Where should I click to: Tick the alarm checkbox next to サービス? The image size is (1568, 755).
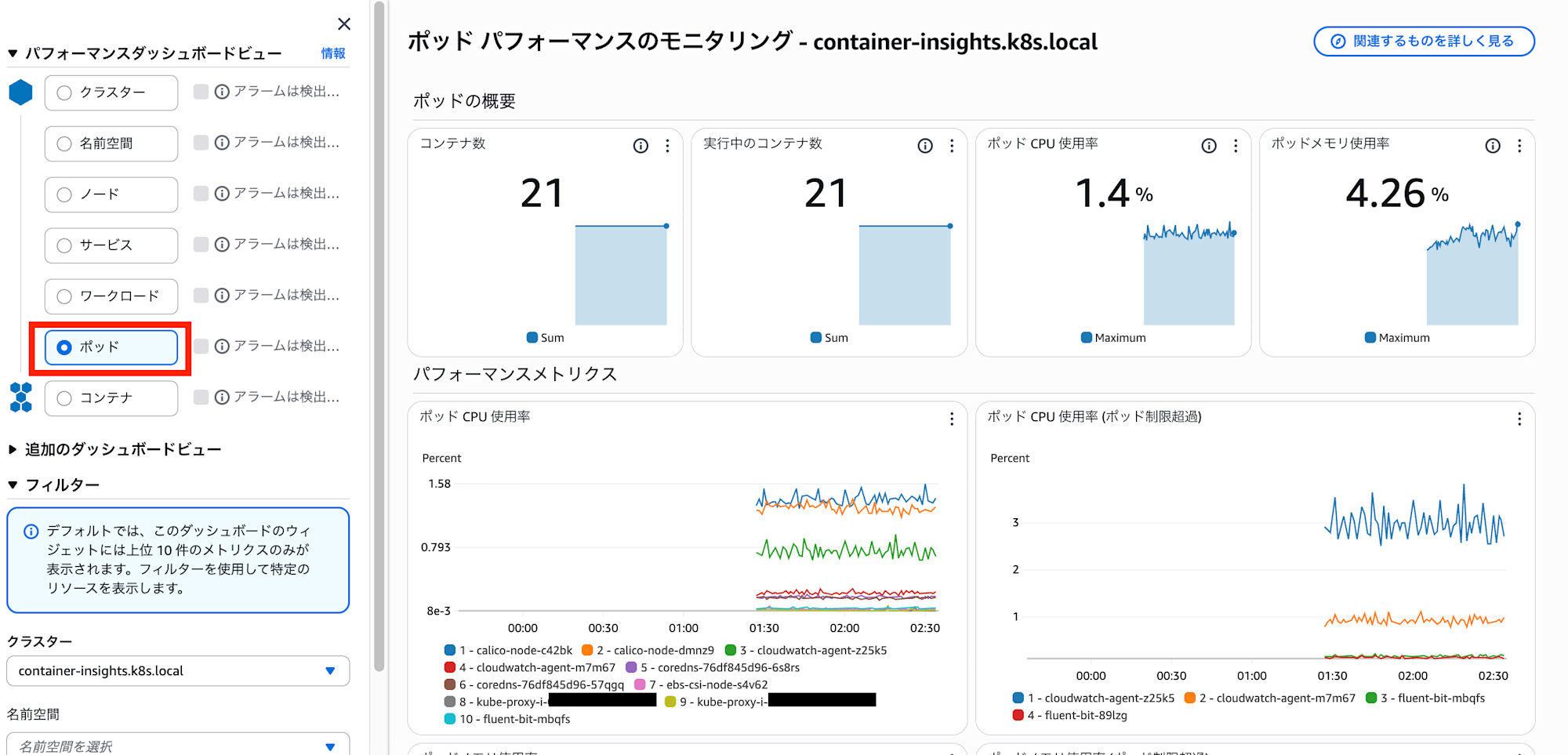point(201,245)
